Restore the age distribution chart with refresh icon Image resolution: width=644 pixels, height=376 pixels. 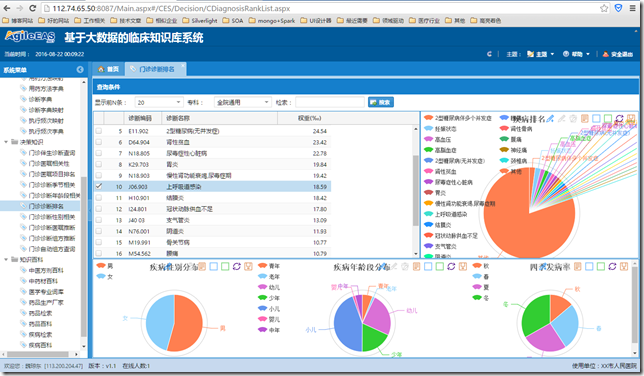[x=451, y=267]
